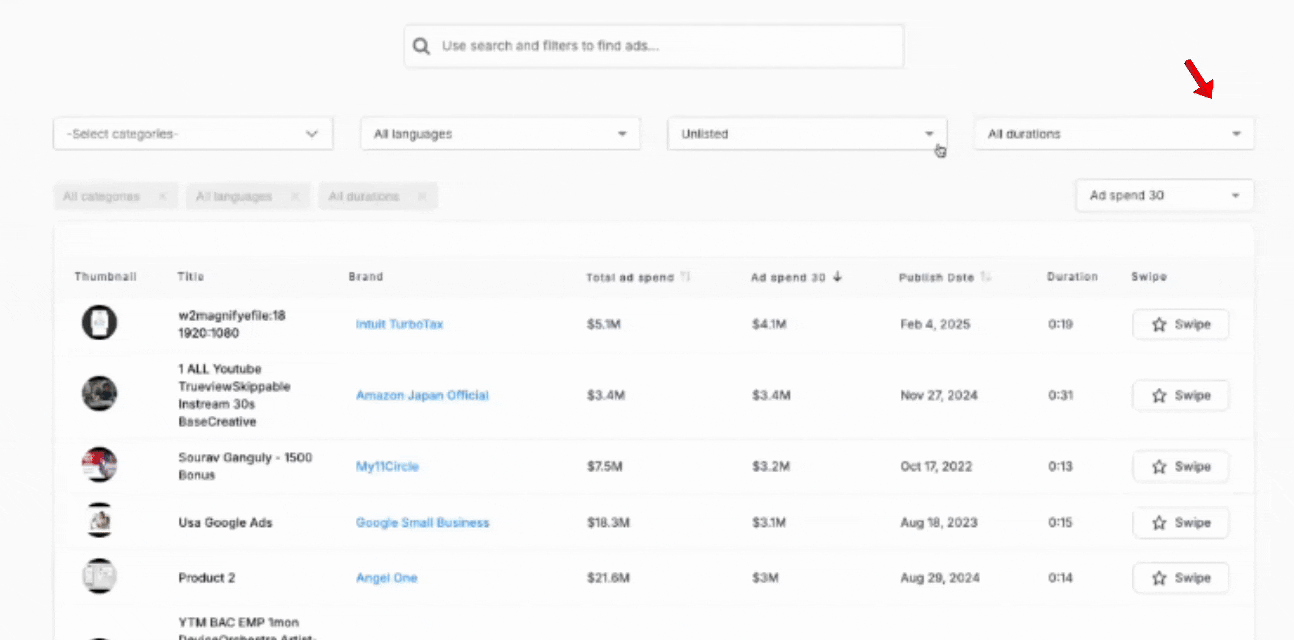Click Swipe on the Usa Google Ads row

pos(1180,522)
